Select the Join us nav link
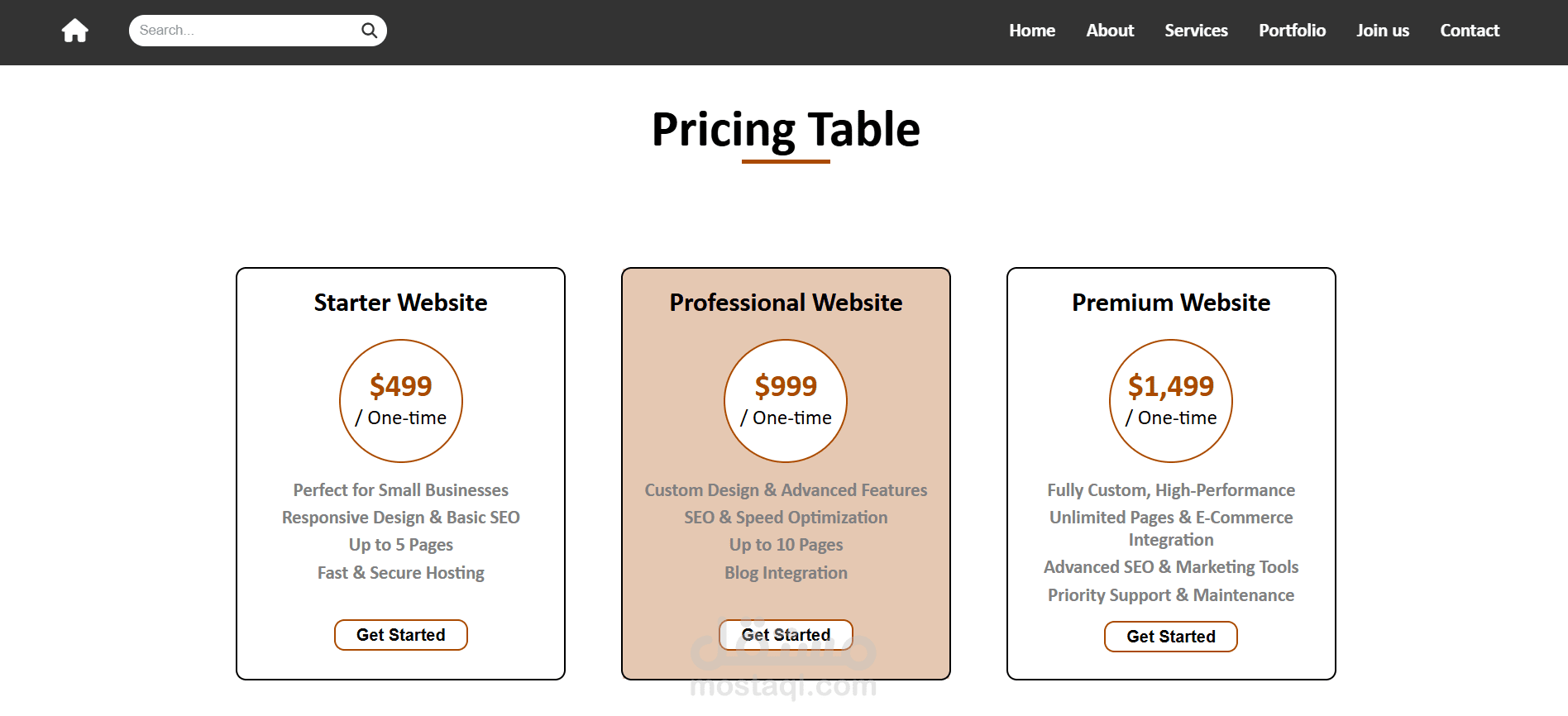Viewport: 1568px width, 716px height. pos(1382,31)
